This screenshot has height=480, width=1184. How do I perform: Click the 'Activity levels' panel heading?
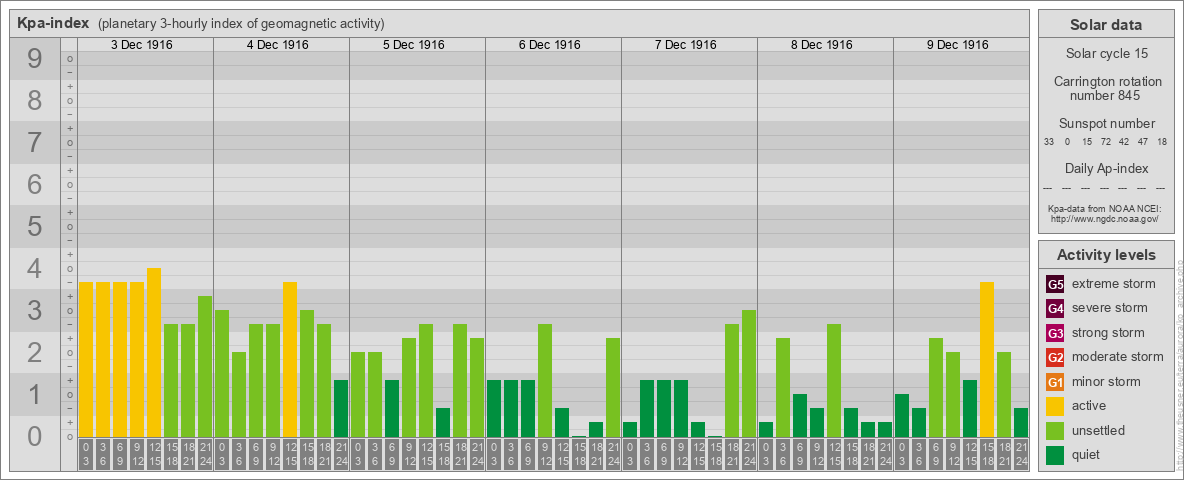1106,255
